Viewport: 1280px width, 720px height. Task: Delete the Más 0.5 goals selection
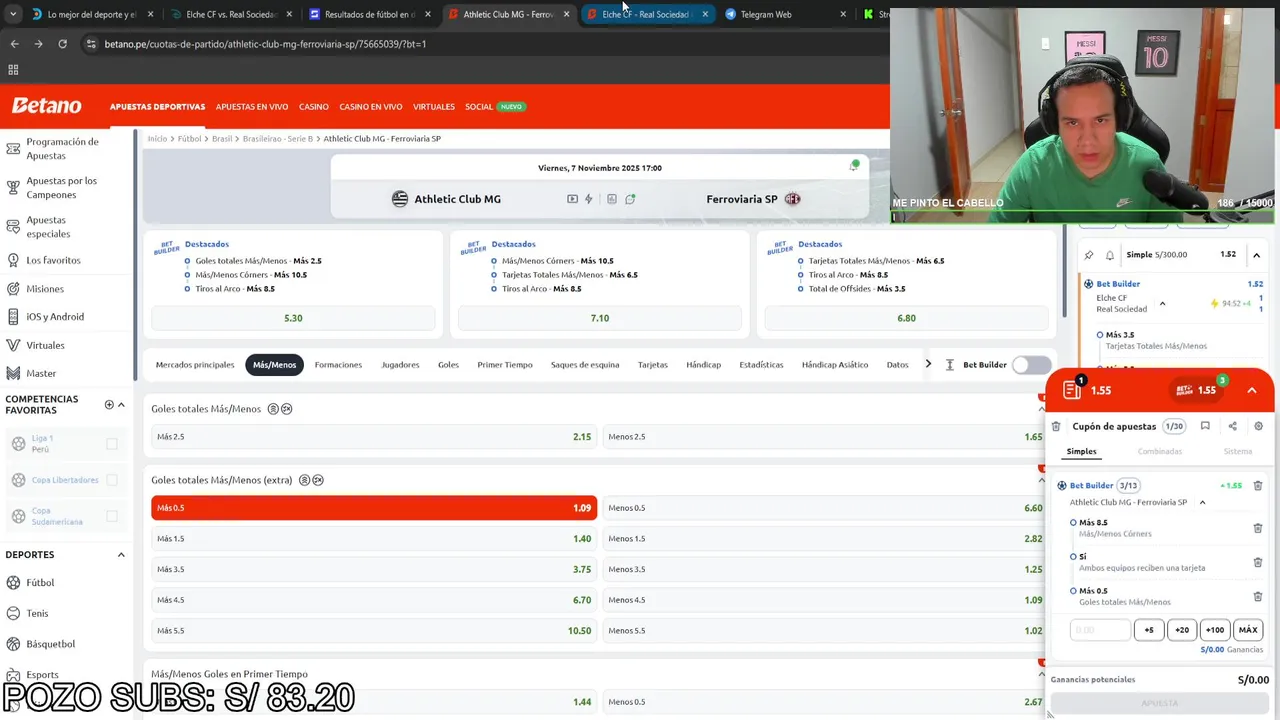click(x=1258, y=596)
